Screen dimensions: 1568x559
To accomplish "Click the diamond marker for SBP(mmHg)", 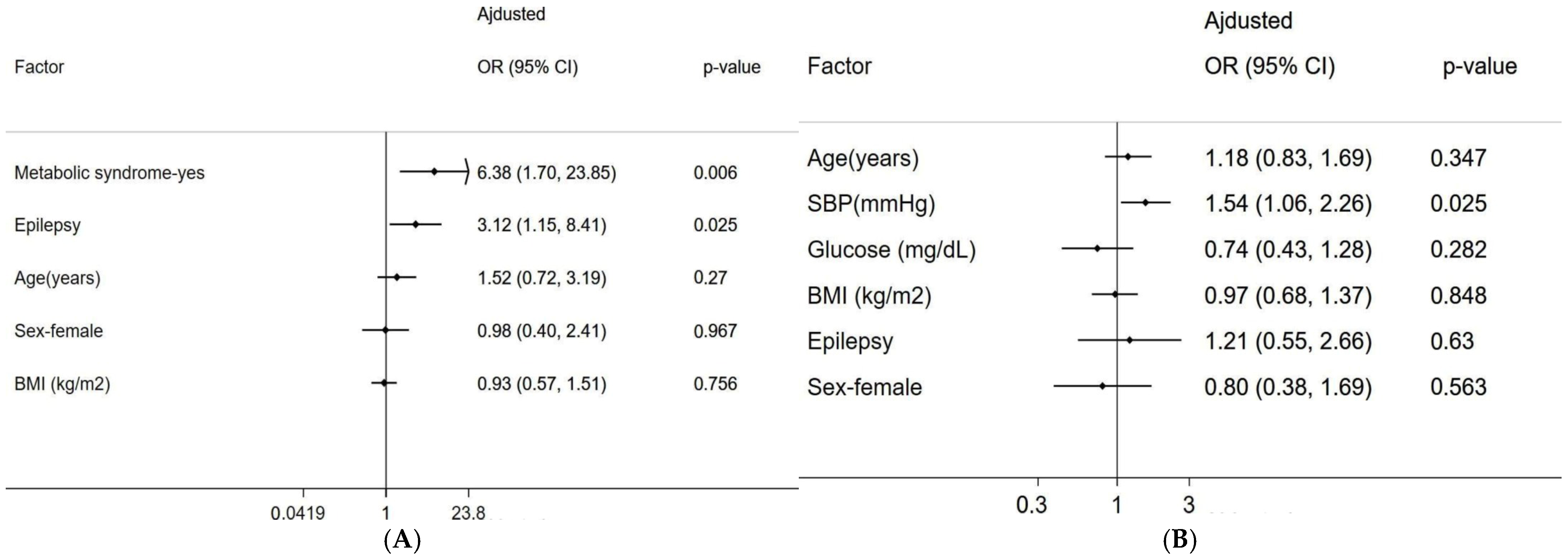I will click(1145, 202).
